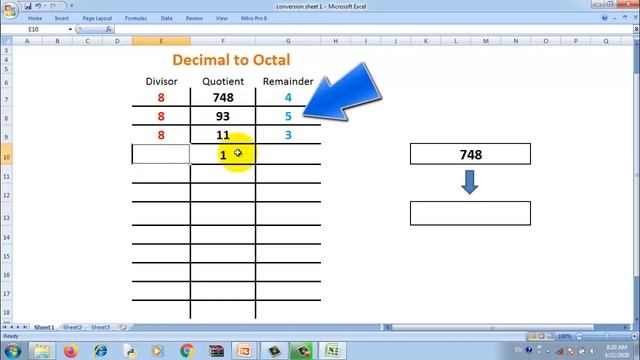The image size is (640, 360).
Task: Open the Excel taskbar button
Action: [x=332, y=351]
